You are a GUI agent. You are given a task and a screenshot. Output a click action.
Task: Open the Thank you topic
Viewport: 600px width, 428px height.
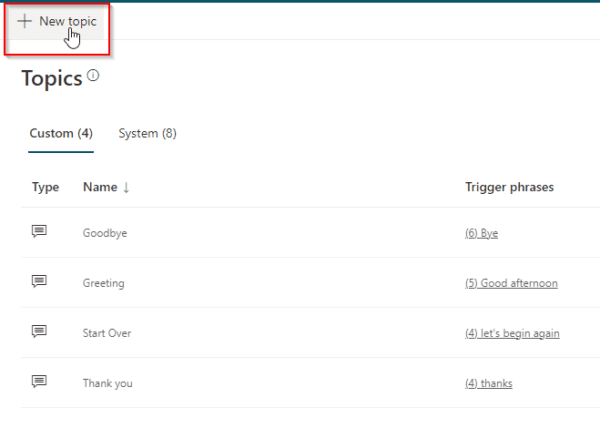click(x=107, y=383)
